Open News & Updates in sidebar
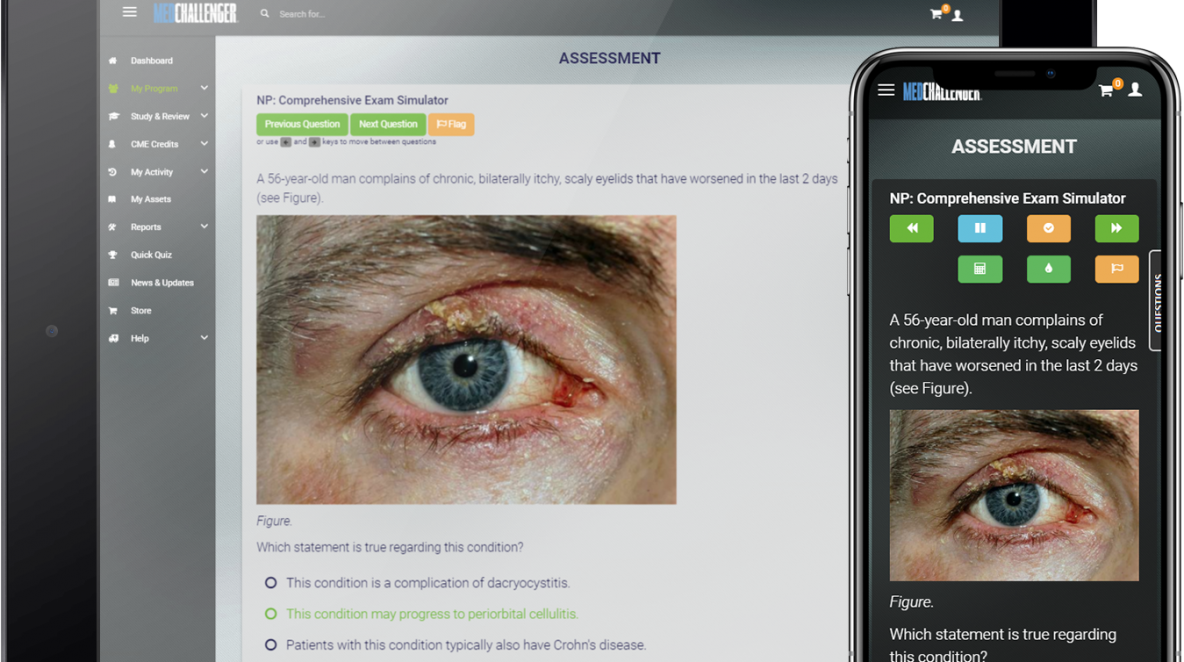Screen dimensions: 1184x662 (x=162, y=283)
